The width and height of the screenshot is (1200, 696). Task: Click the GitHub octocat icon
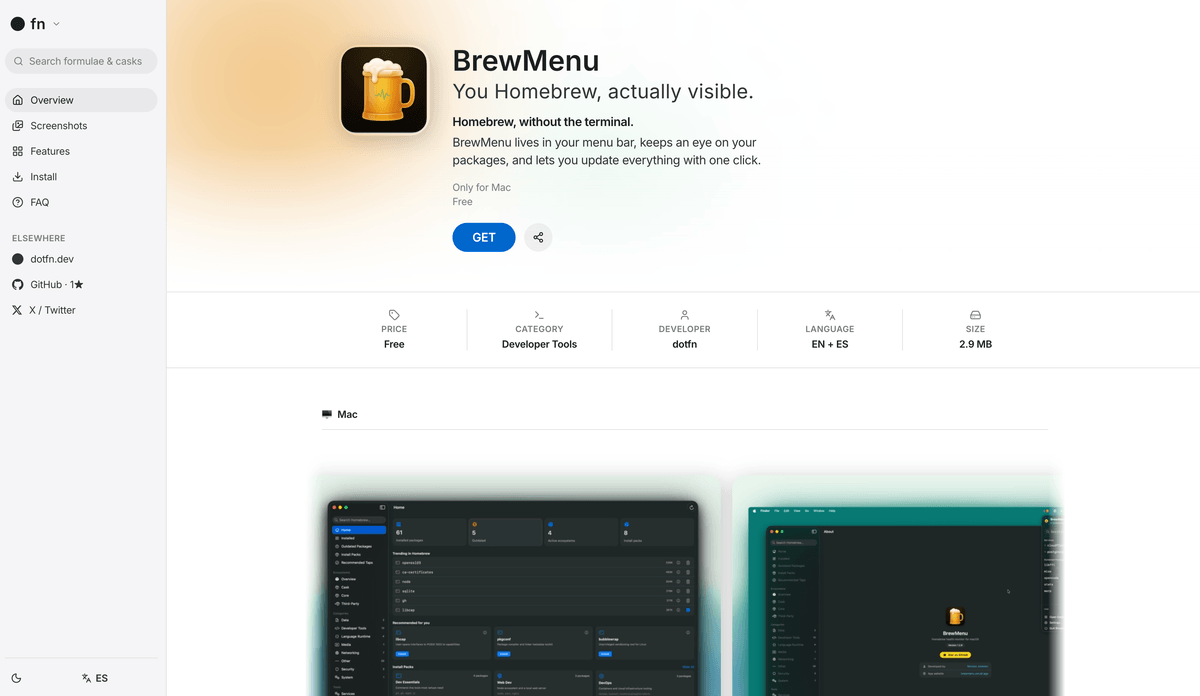(17, 284)
